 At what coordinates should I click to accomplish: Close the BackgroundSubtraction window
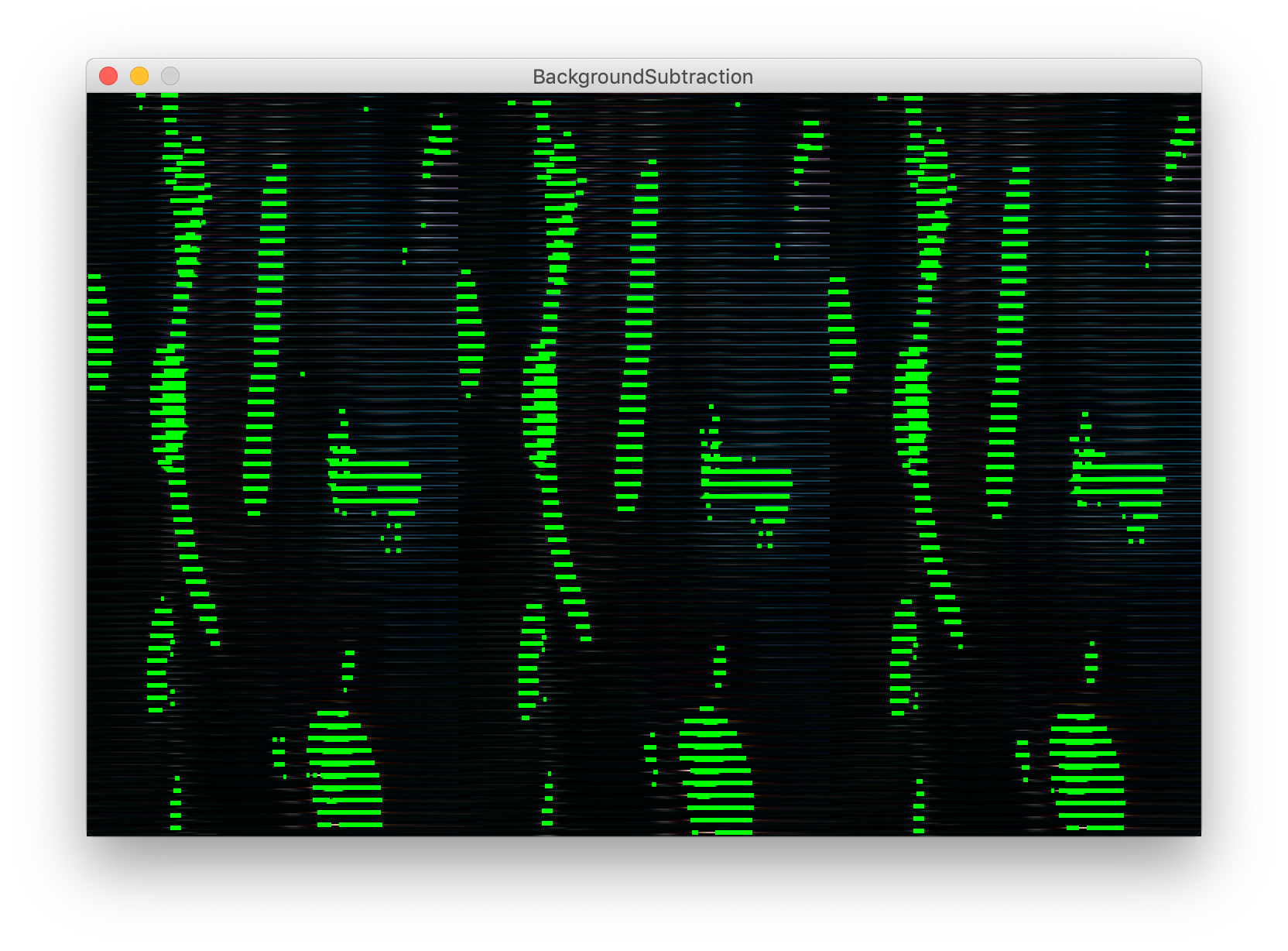tap(108, 76)
